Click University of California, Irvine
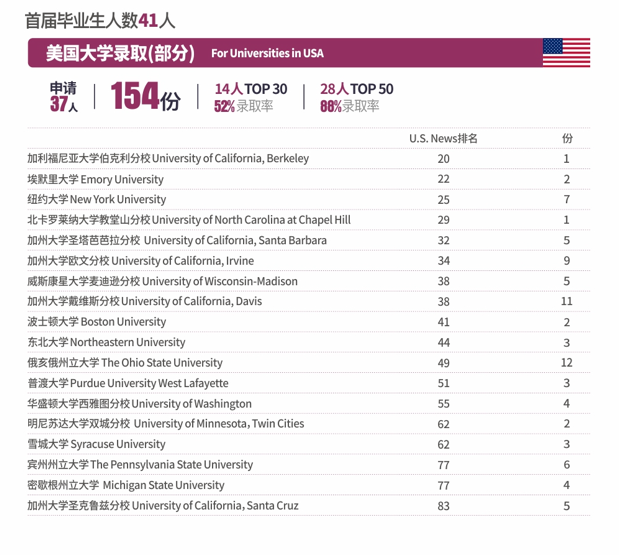 coord(183,261)
